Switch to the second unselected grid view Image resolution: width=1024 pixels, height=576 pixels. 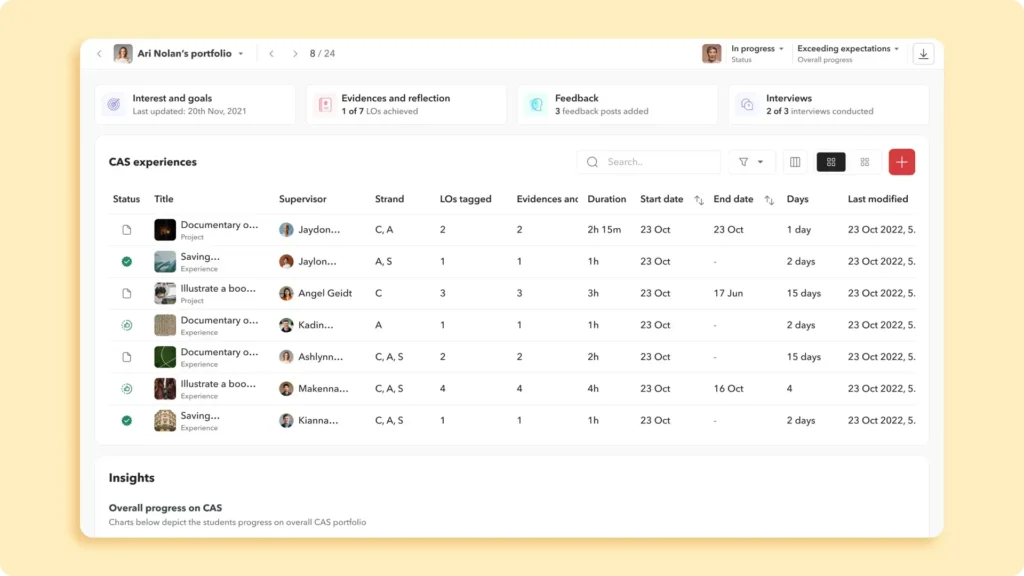pyautogui.click(x=865, y=162)
